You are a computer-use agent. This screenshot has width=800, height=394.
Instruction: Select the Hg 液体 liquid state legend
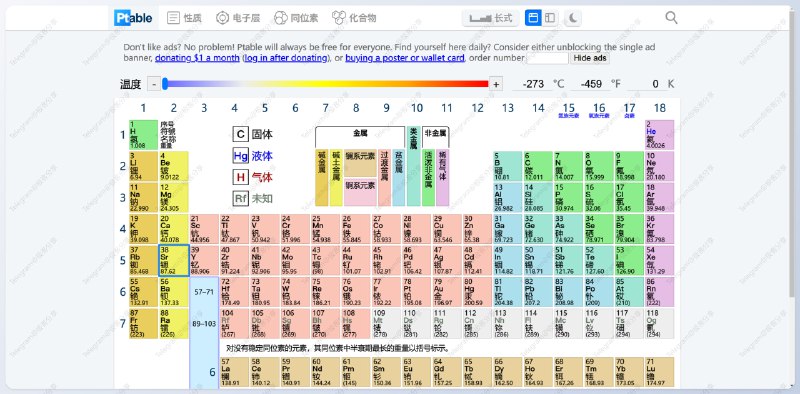(x=253, y=156)
